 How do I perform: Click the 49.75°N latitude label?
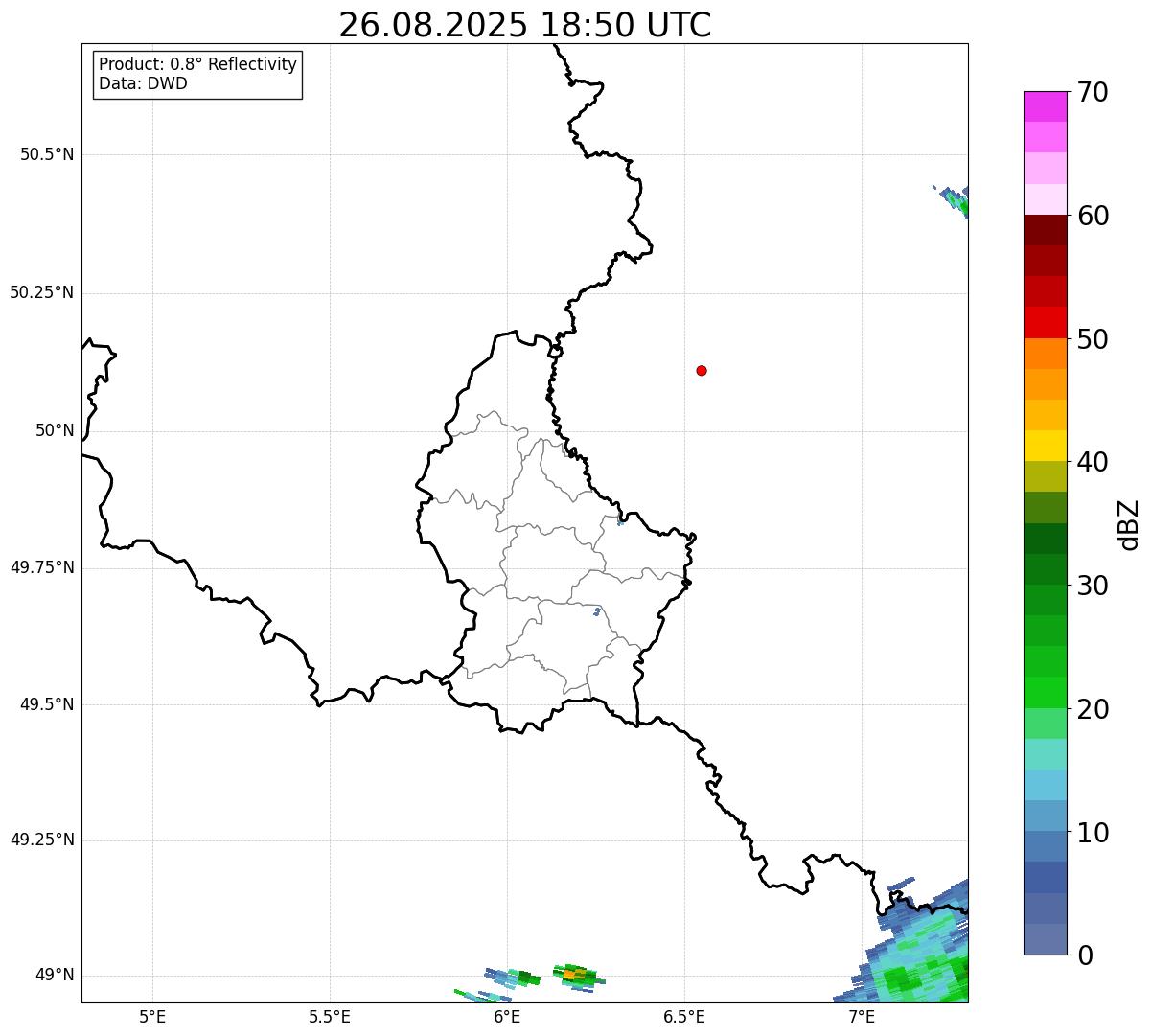[42, 567]
